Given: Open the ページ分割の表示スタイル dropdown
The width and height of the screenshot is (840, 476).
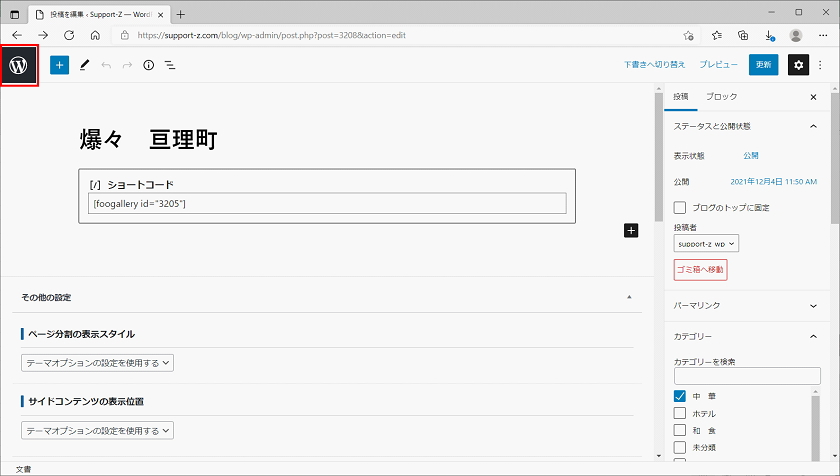Looking at the screenshot, I should point(97,363).
